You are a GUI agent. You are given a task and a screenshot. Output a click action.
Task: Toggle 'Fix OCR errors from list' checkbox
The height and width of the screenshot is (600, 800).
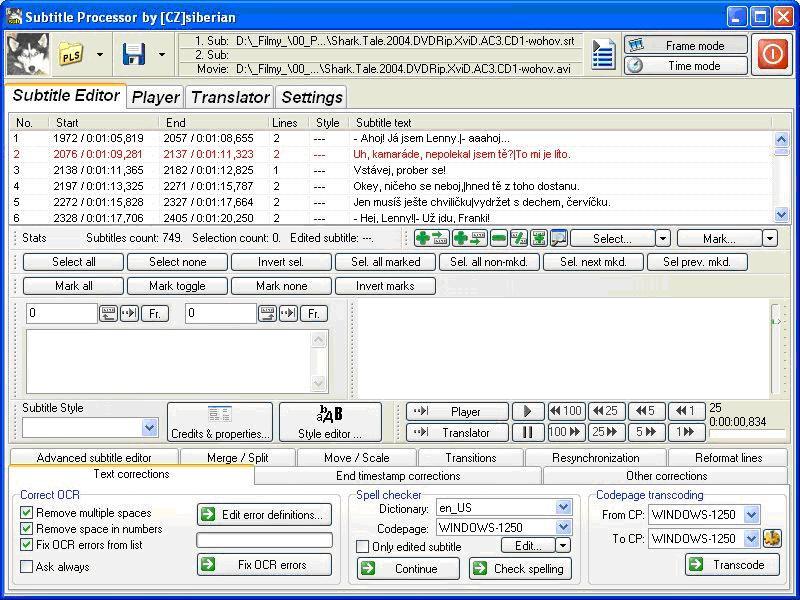coord(27,544)
